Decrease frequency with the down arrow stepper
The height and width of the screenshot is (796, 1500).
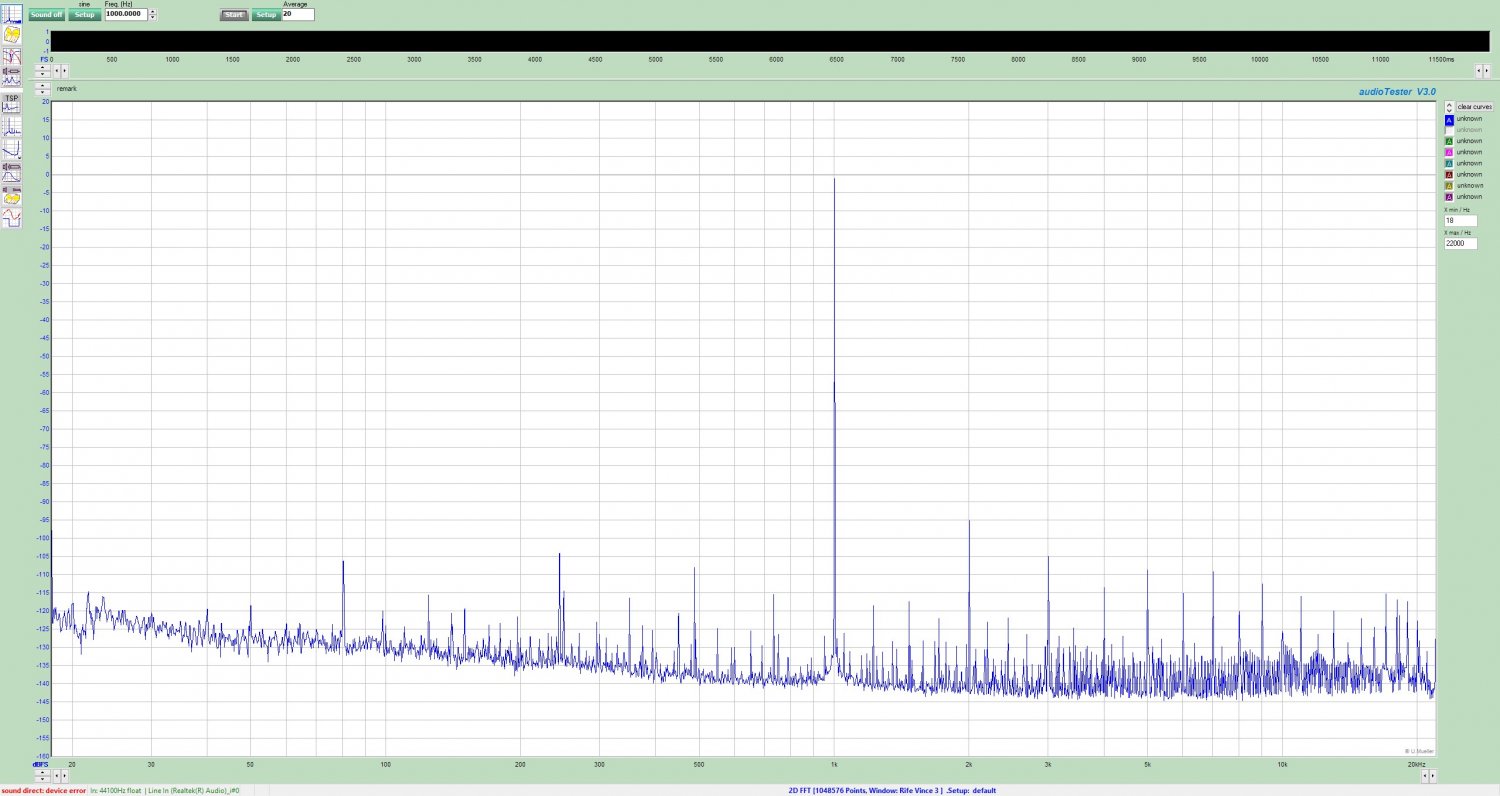point(153,17)
